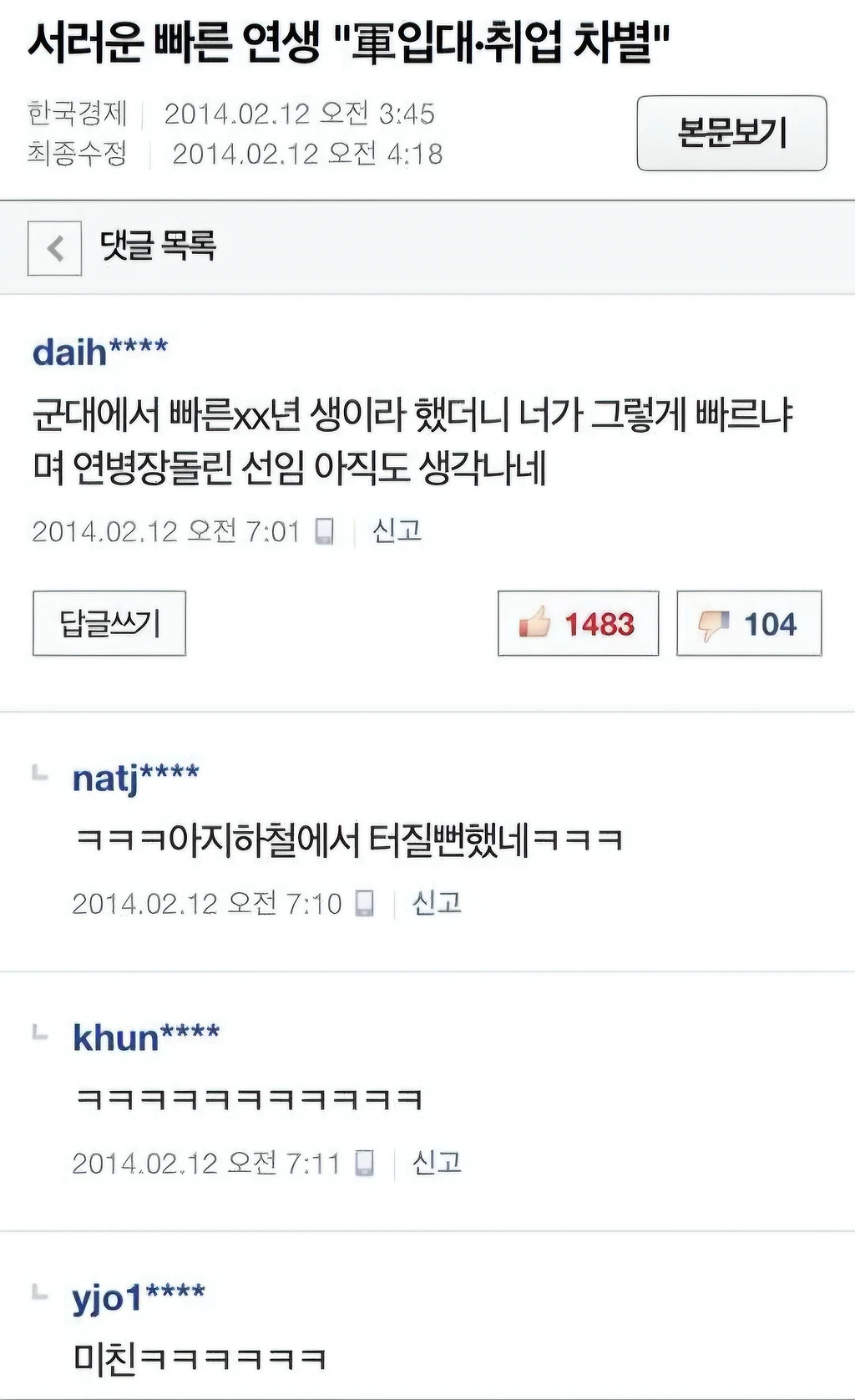This screenshot has height=1400, width=855.
Task: Click the 댓글 목록 header label
Action: [x=158, y=246]
